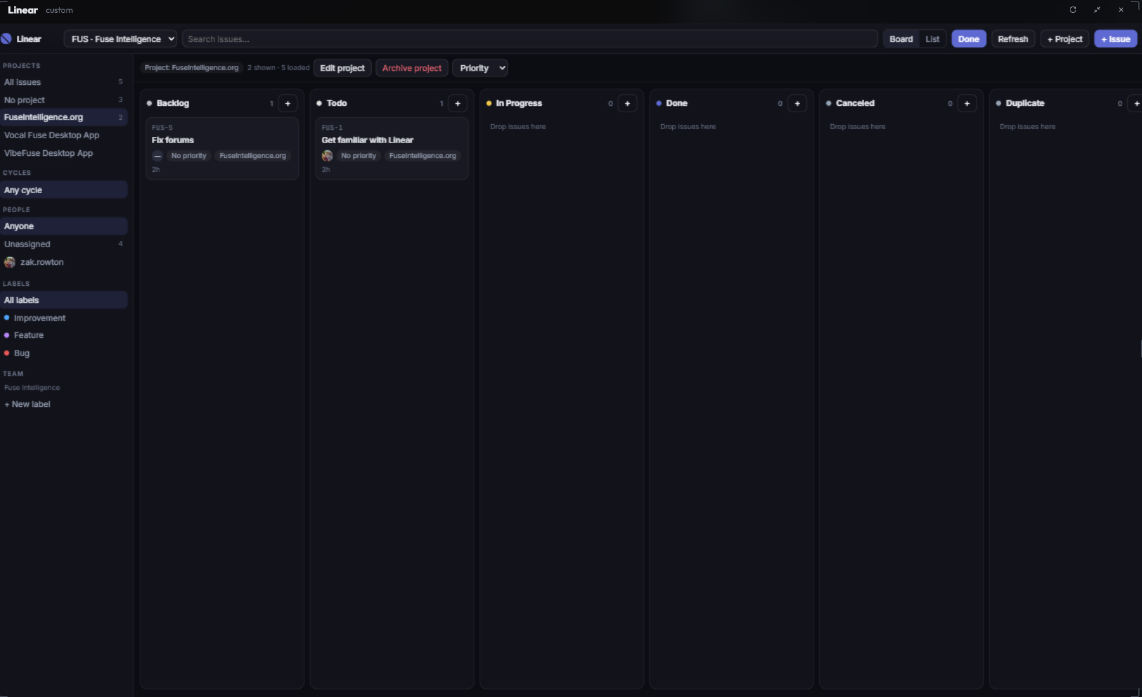Click the FUS-5 issue identifier
The height and width of the screenshot is (697, 1142).
click(x=162, y=128)
